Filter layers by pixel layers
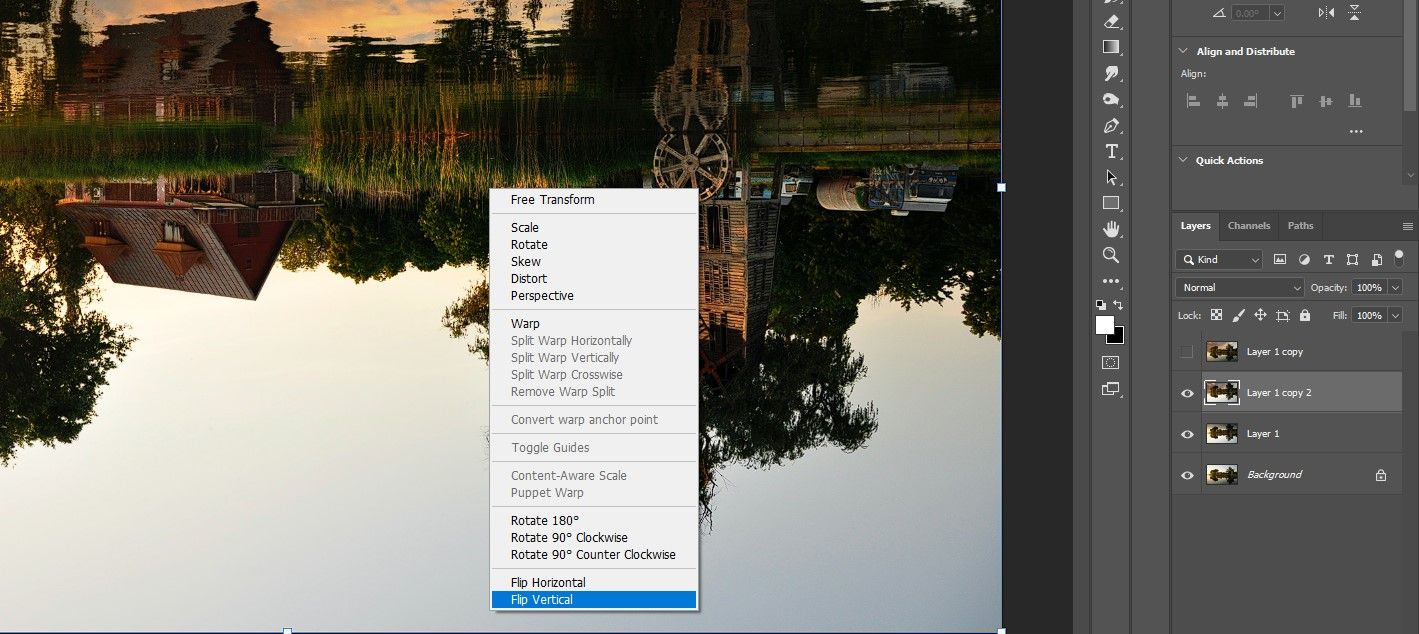 point(1280,259)
